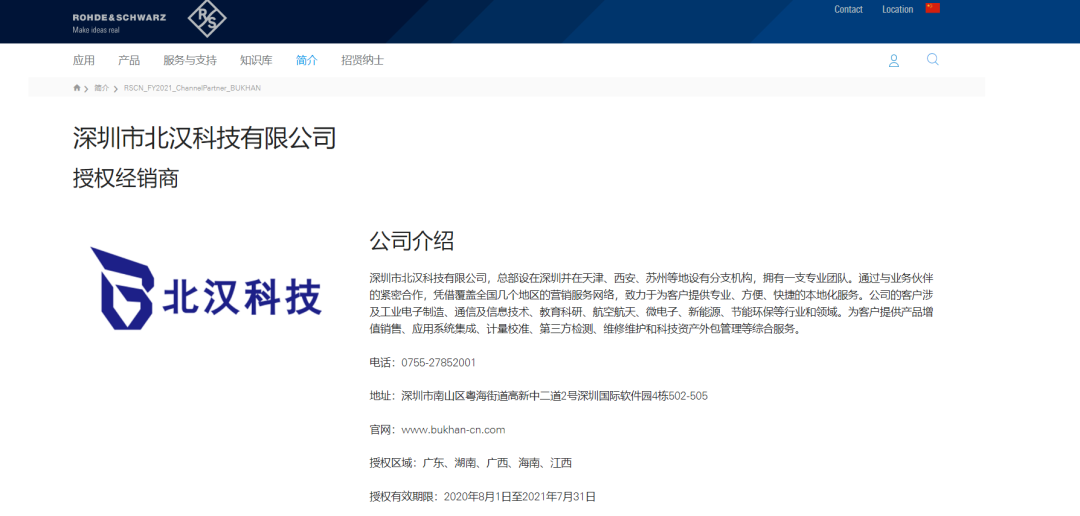Open the 服务与支持 menu
This screenshot has width=1080, height=516.
190,61
